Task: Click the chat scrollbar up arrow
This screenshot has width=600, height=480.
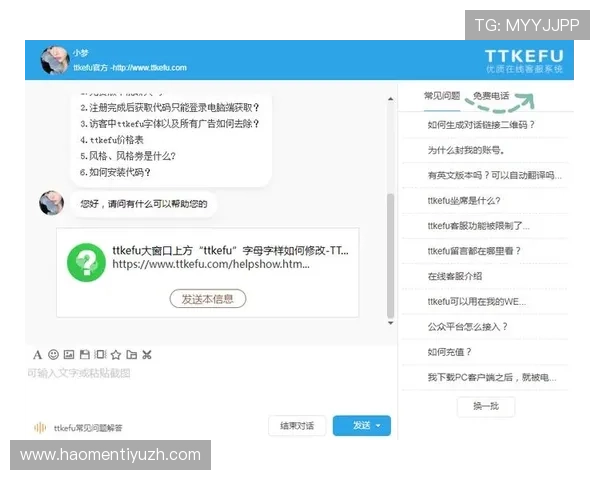Action: [390, 99]
